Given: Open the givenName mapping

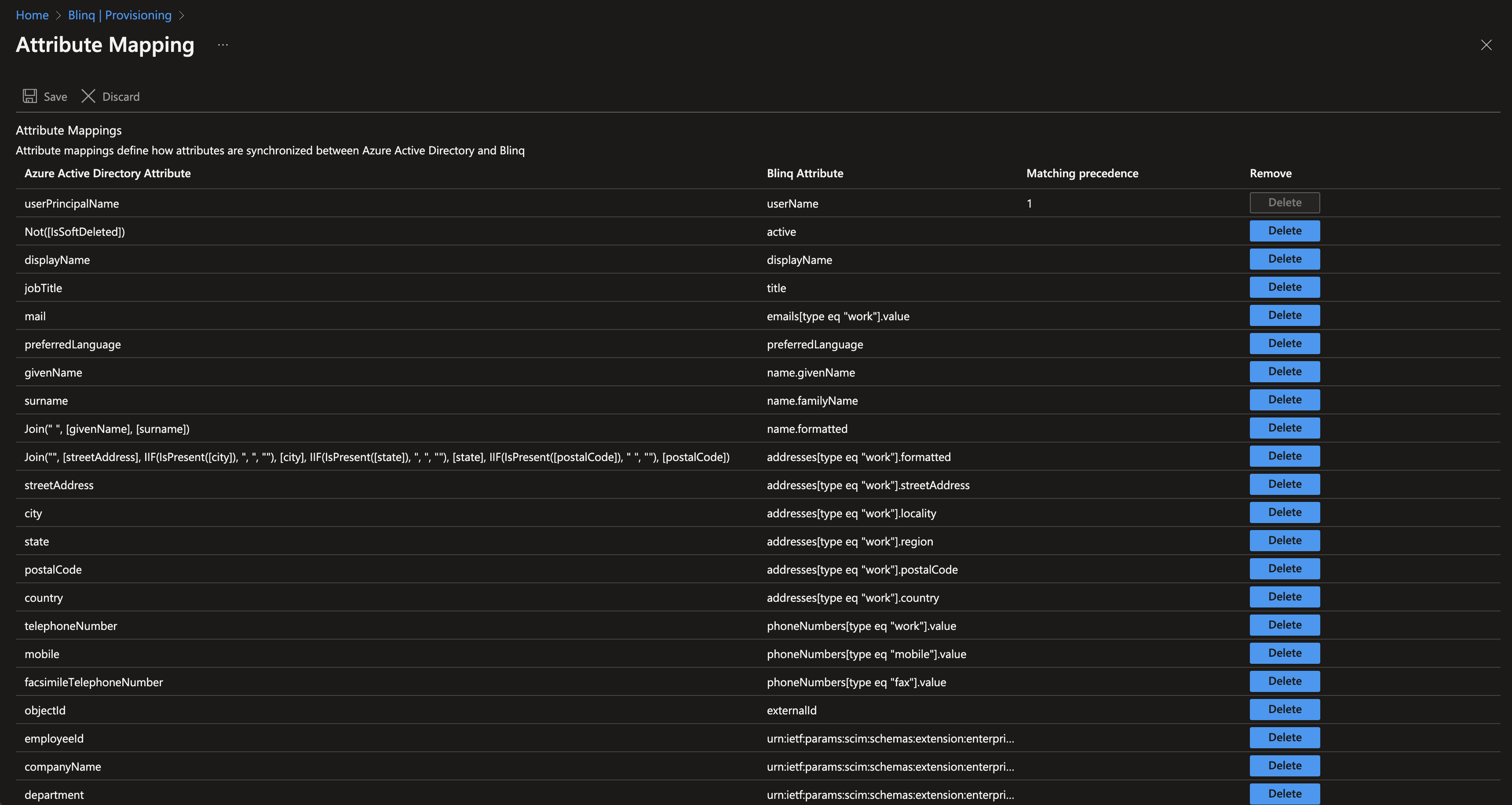Looking at the screenshot, I should point(53,373).
